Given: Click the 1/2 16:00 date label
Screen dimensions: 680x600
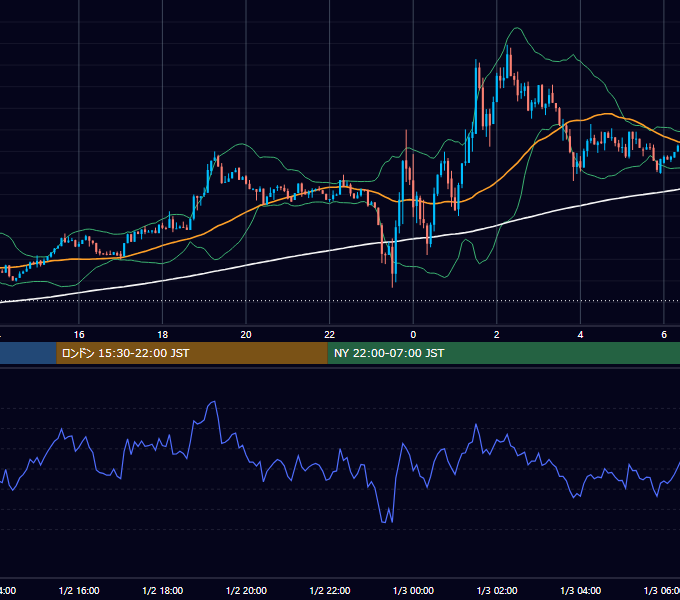Looking at the screenshot, I should (79, 590).
